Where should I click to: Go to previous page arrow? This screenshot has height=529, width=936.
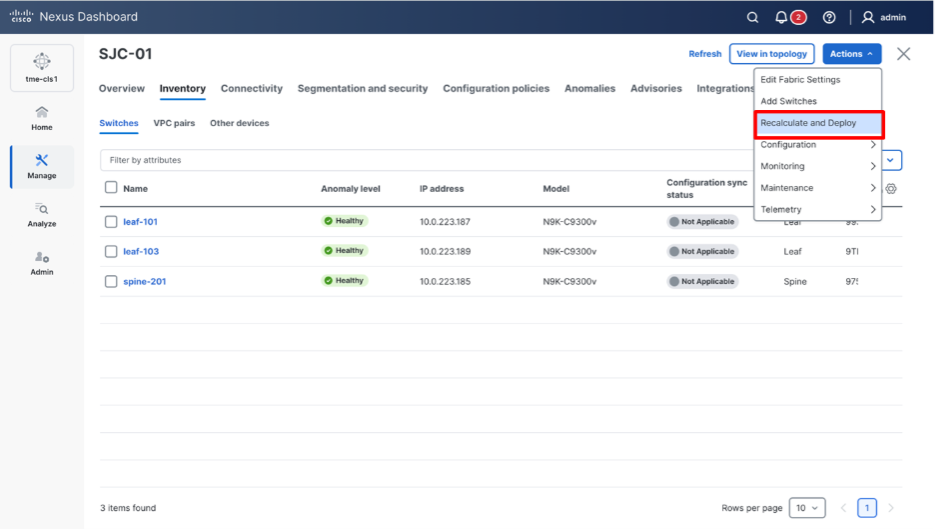tap(843, 508)
